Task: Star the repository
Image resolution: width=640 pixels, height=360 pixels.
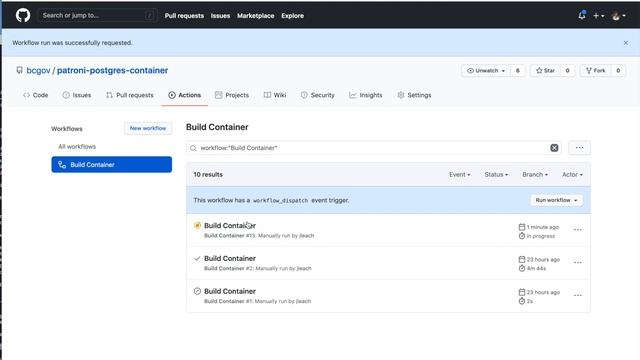Action: coord(545,71)
